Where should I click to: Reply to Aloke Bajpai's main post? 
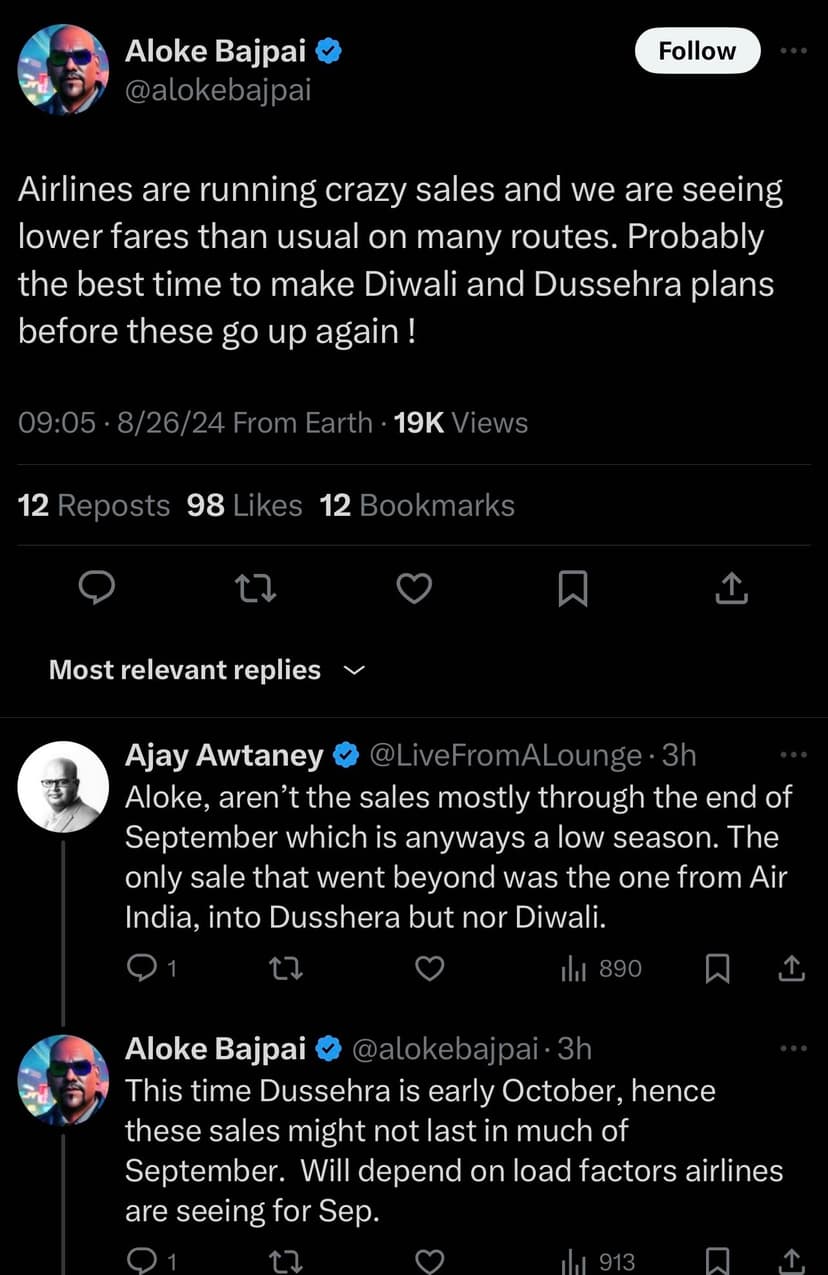(97, 590)
